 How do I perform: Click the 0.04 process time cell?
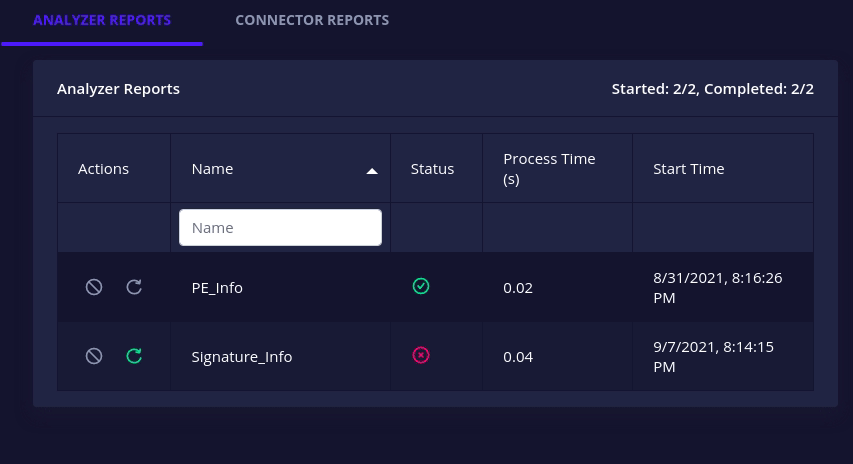pyautogui.click(x=518, y=357)
